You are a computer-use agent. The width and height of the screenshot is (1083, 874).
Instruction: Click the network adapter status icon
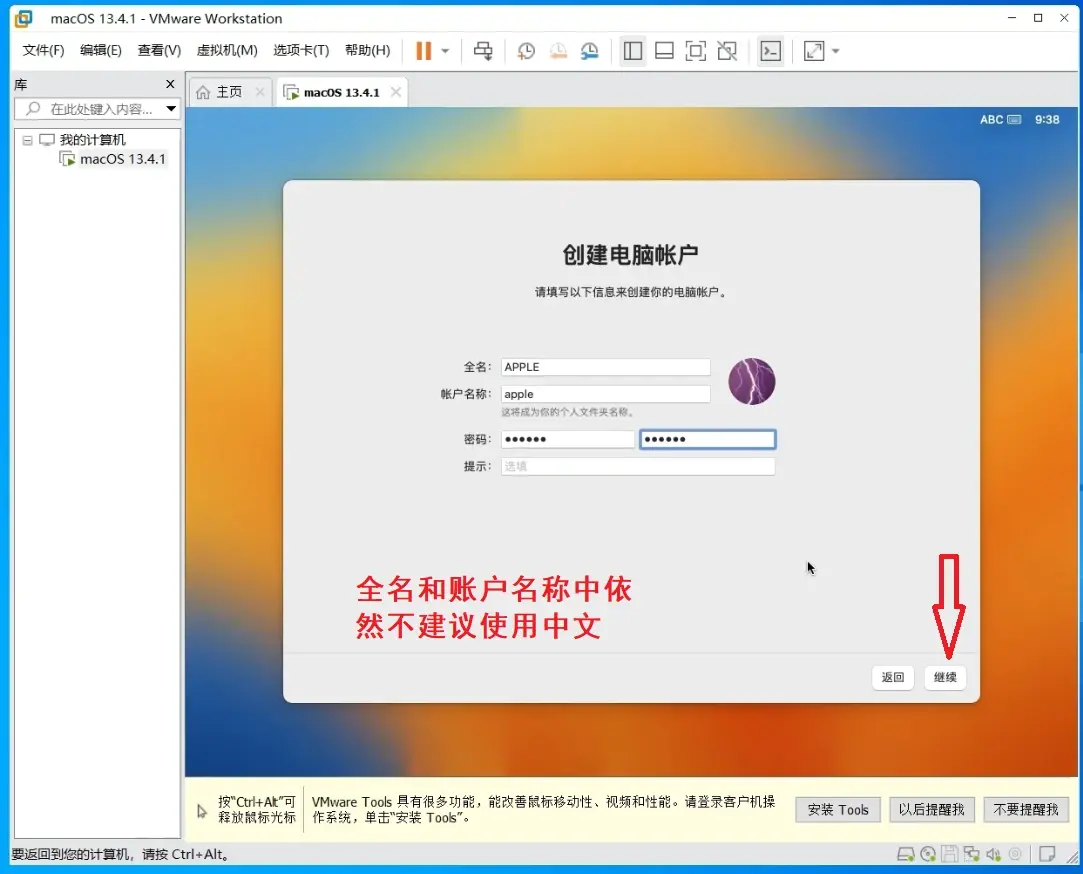click(972, 855)
